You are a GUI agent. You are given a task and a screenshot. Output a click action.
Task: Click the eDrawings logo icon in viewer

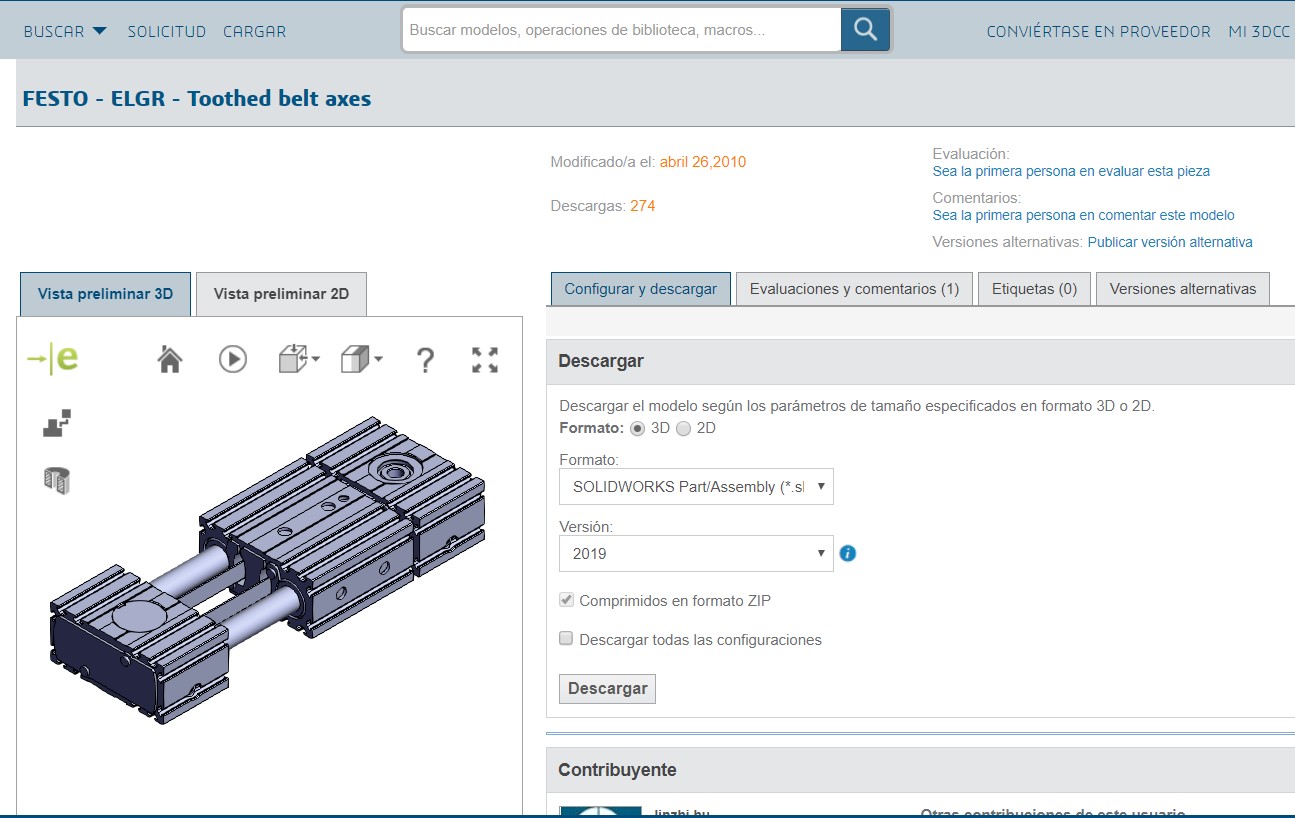[52, 359]
